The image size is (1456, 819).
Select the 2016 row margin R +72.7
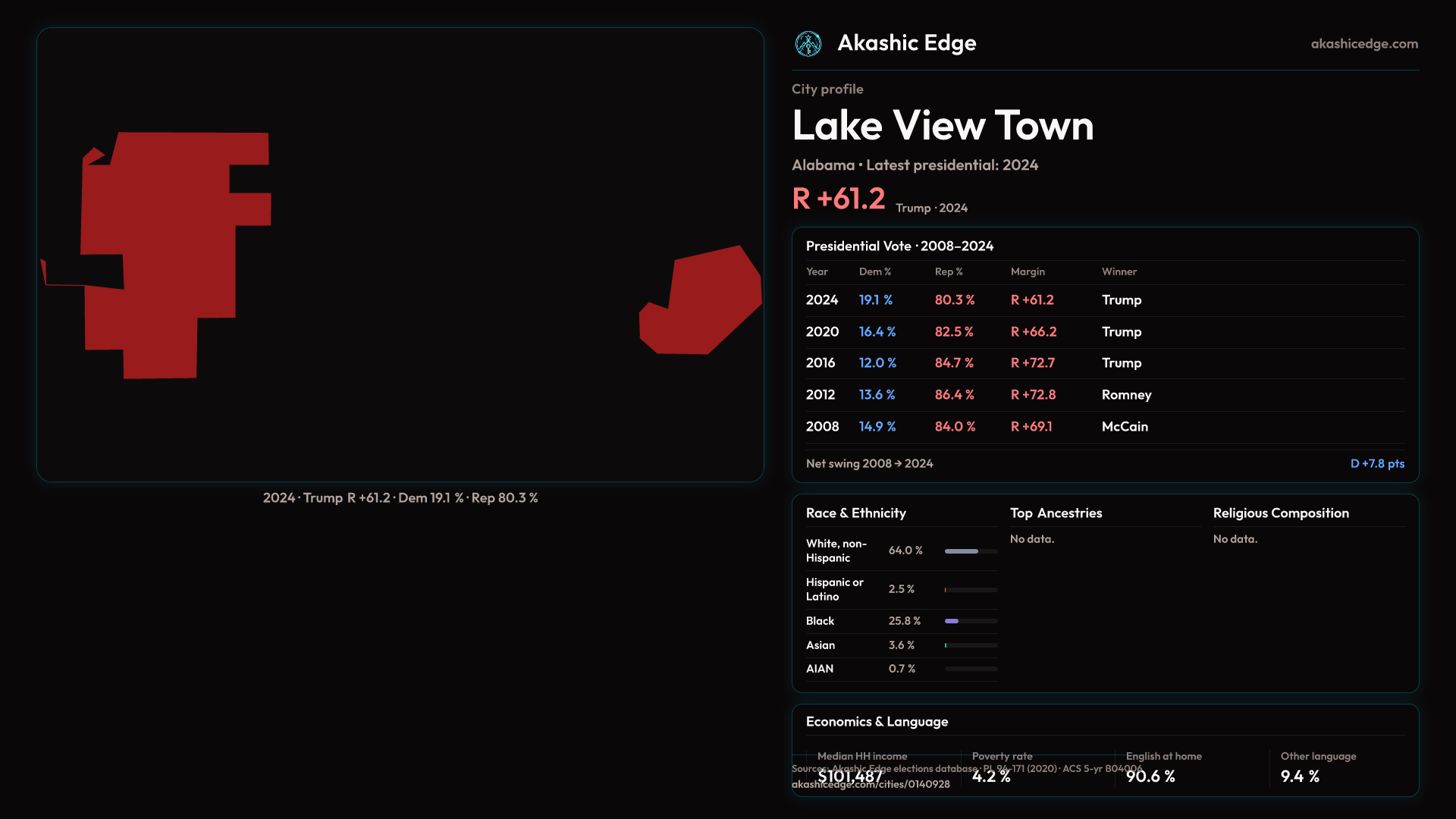point(1032,363)
